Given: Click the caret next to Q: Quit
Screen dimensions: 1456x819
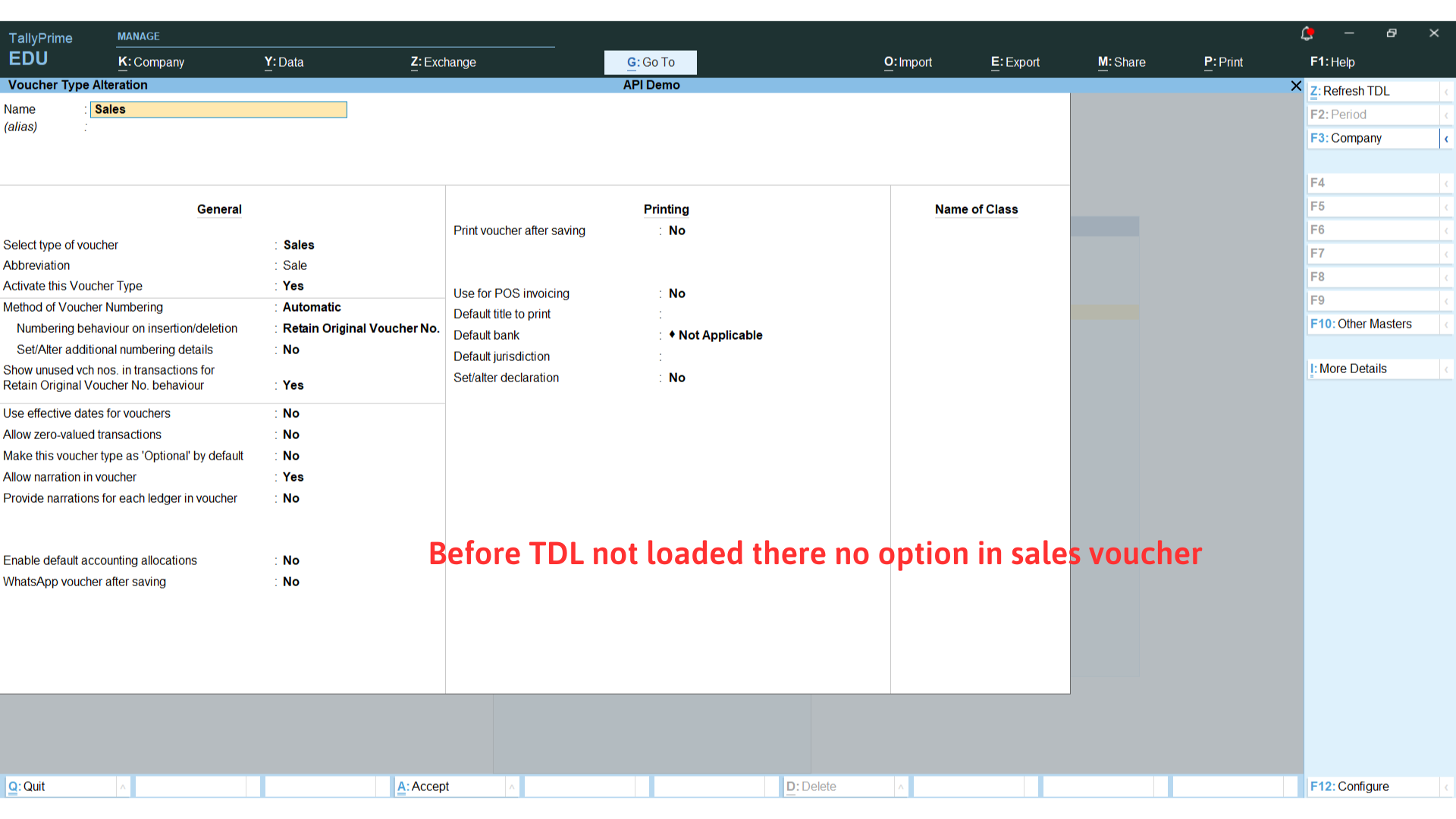Looking at the screenshot, I should pos(122,787).
